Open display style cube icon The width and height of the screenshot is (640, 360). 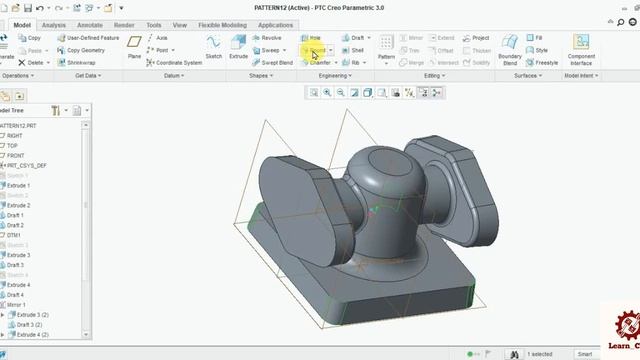(x=368, y=93)
